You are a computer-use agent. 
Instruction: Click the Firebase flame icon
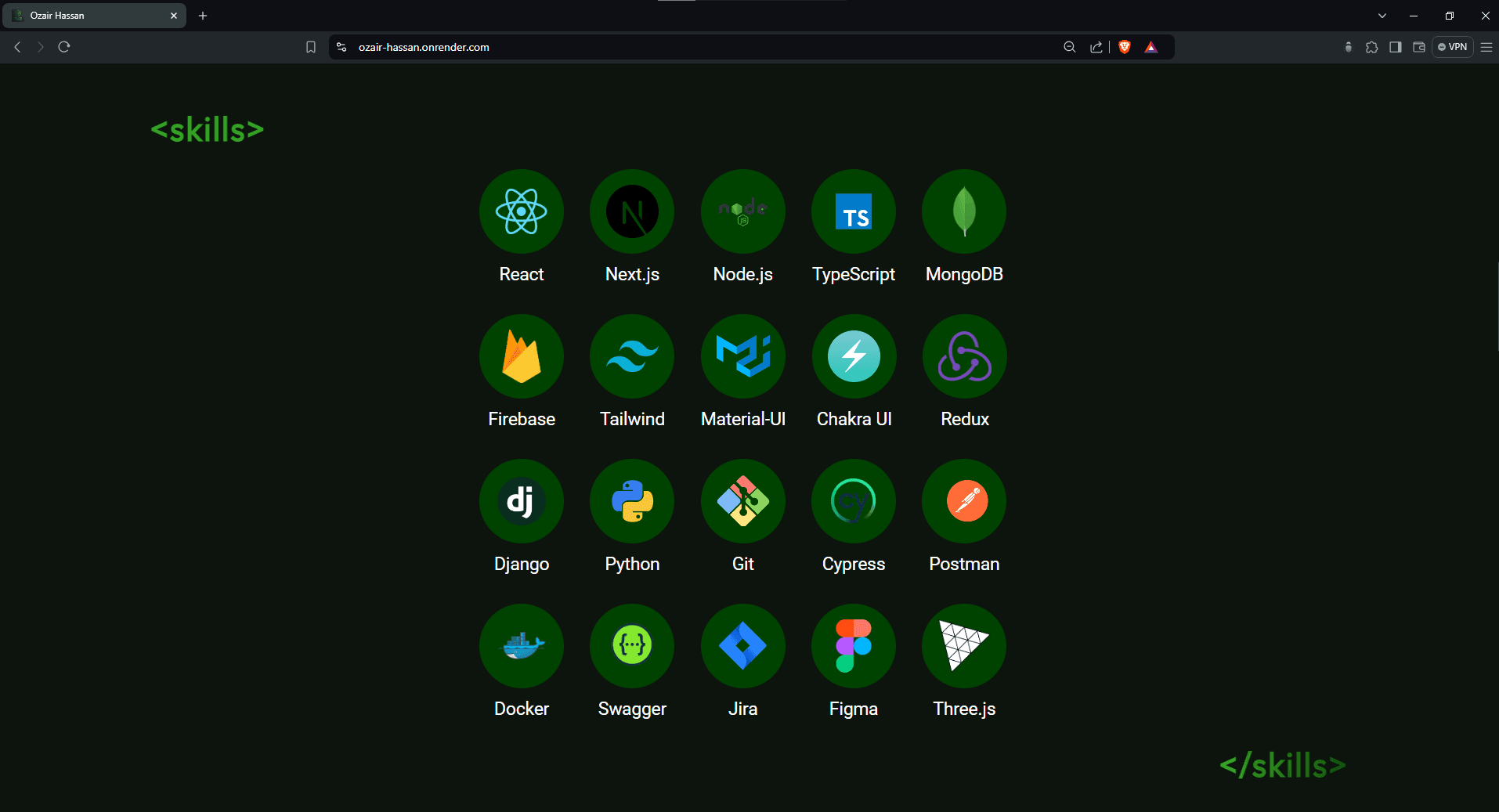(521, 356)
